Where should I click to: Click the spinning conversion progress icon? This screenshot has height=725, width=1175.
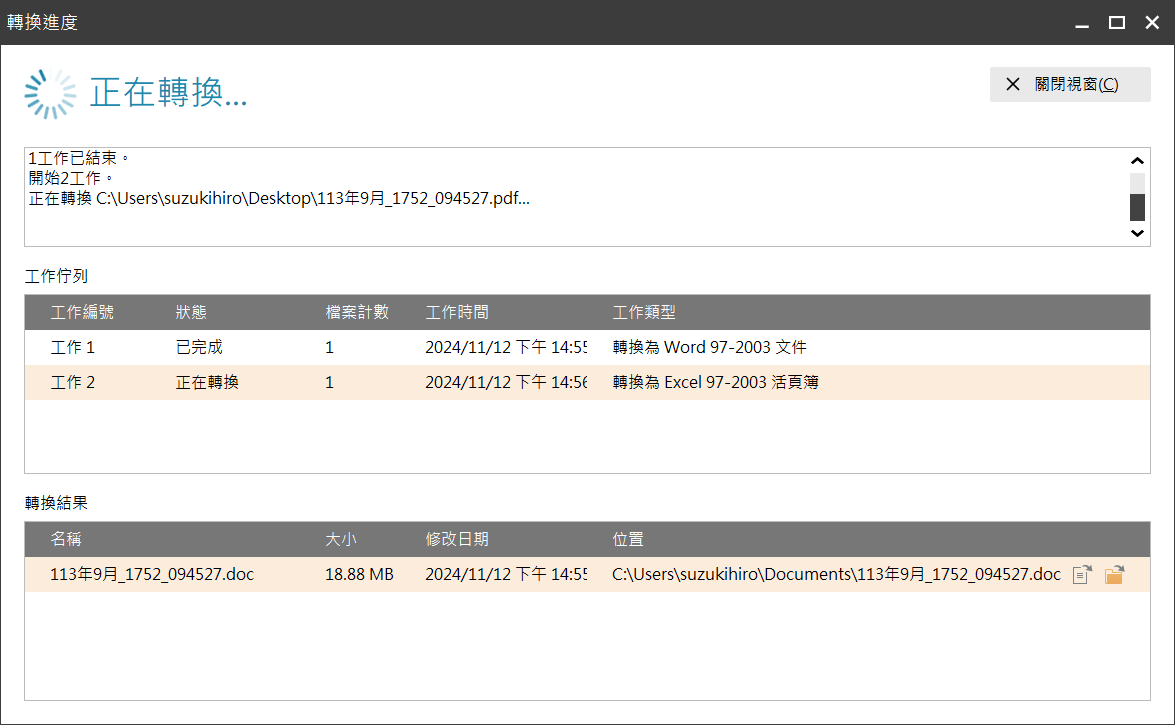(x=50, y=94)
